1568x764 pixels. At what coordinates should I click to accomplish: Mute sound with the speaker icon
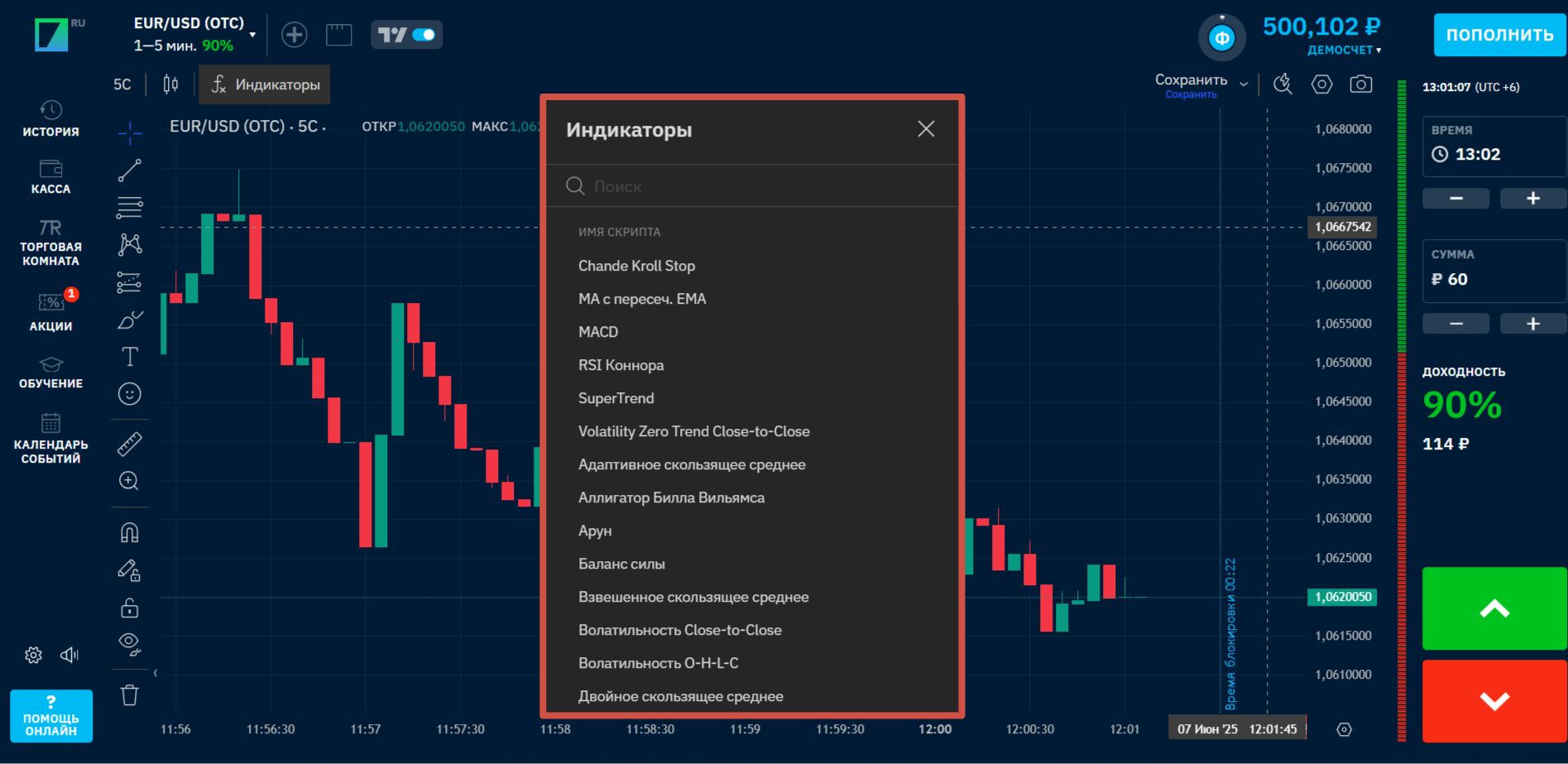click(x=70, y=655)
